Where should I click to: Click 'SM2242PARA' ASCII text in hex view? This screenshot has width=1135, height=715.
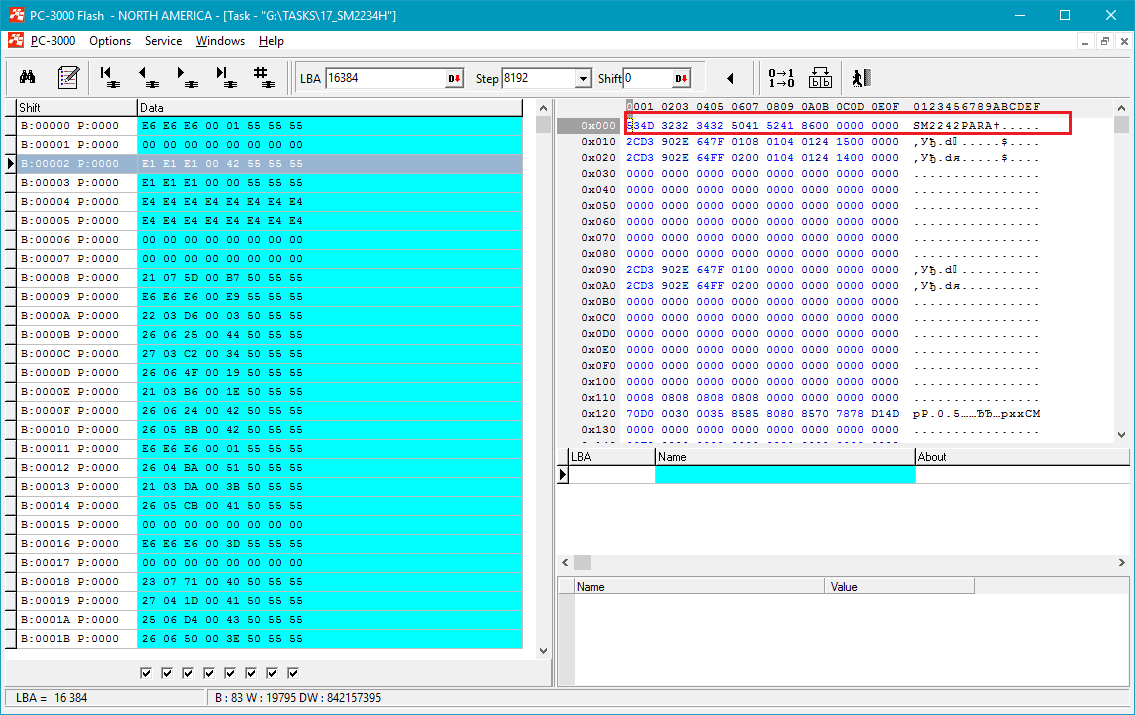pyautogui.click(x=952, y=126)
